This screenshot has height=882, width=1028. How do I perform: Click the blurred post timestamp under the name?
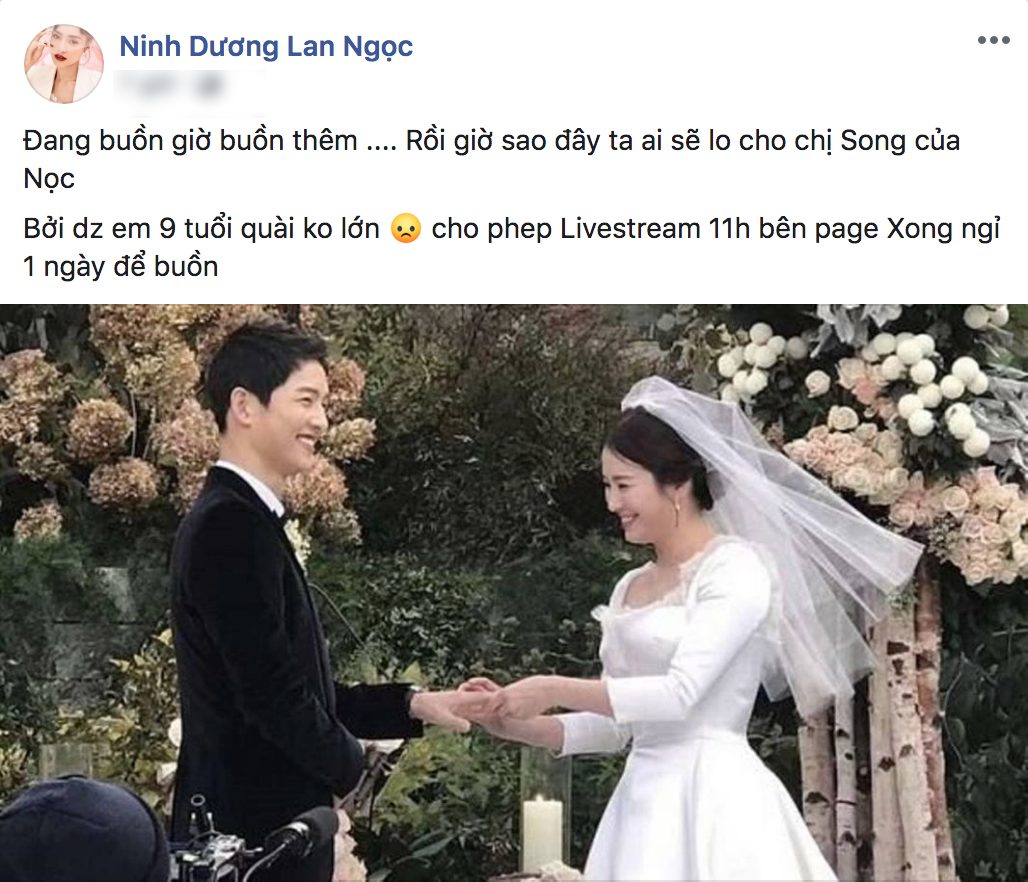(x=169, y=86)
